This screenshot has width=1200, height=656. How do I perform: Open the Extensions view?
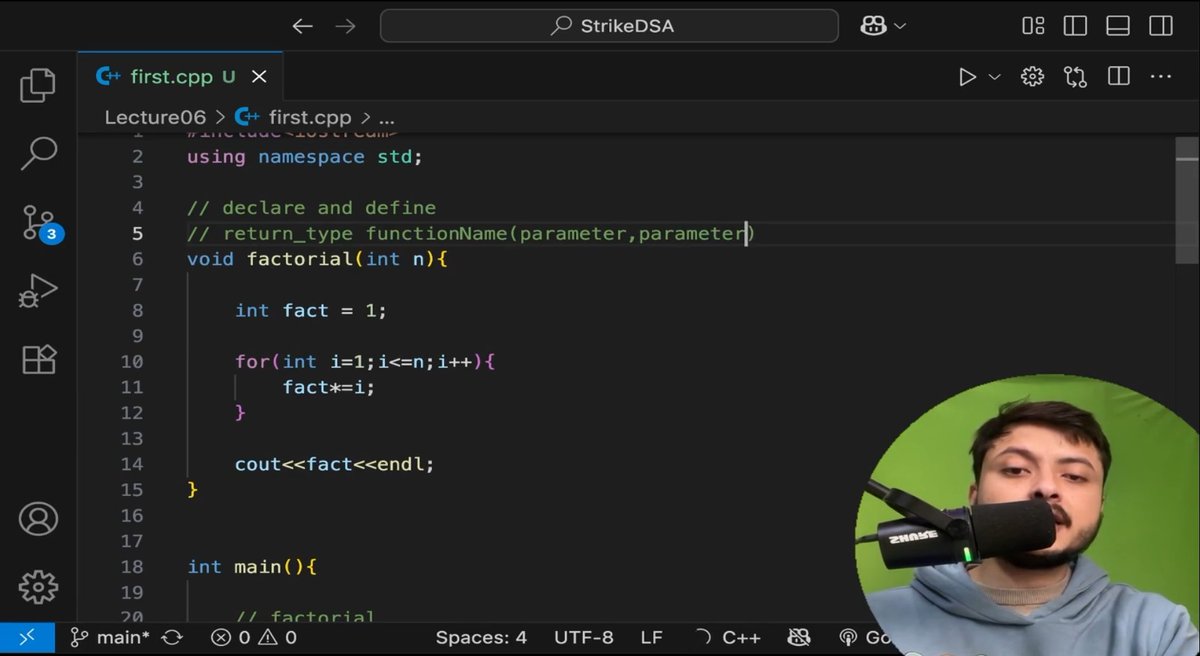coord(38,359)
